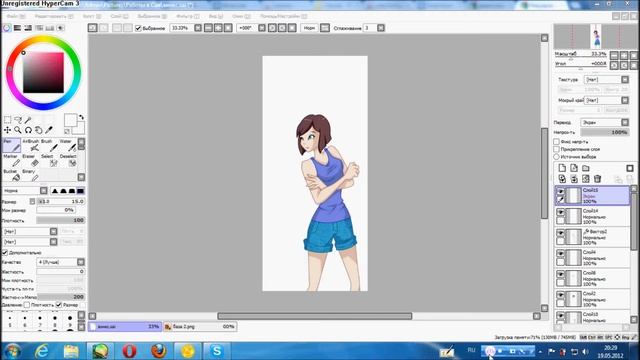Adjust the layer Непроз-ть opacity slider
640x360 pixels.
[605, 132]
